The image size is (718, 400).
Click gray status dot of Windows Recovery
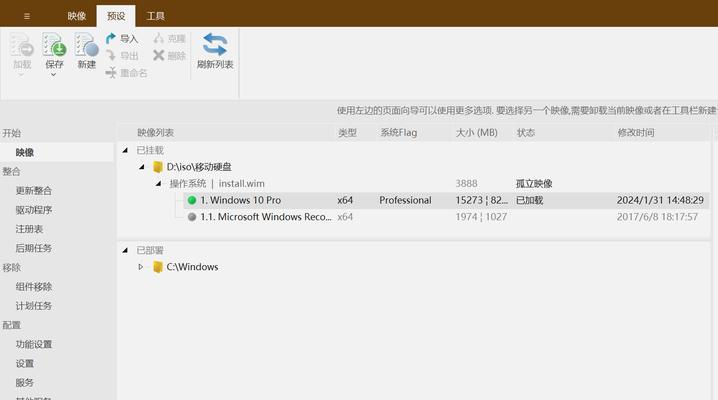[x=192, y=217]
